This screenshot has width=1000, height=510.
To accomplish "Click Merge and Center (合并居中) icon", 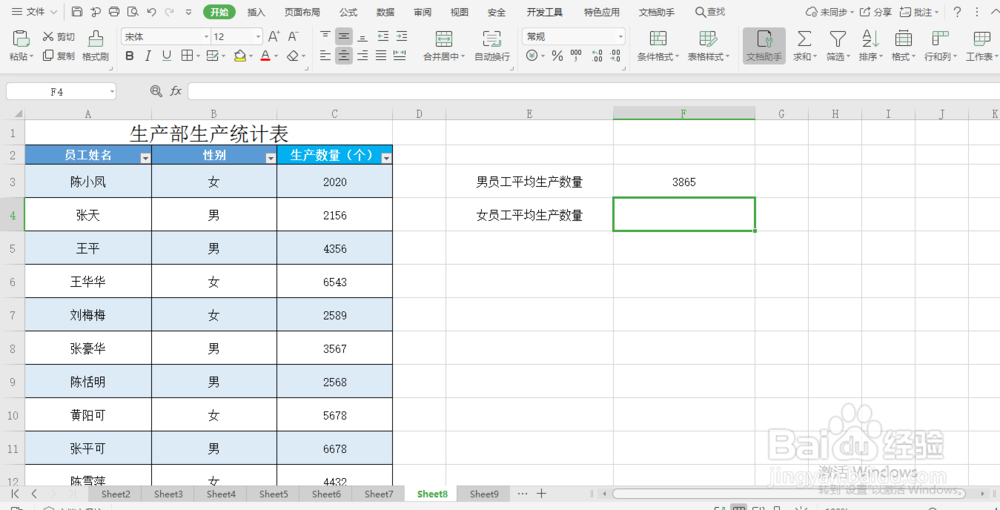I will pyautogui.click(x=444, y=39).
